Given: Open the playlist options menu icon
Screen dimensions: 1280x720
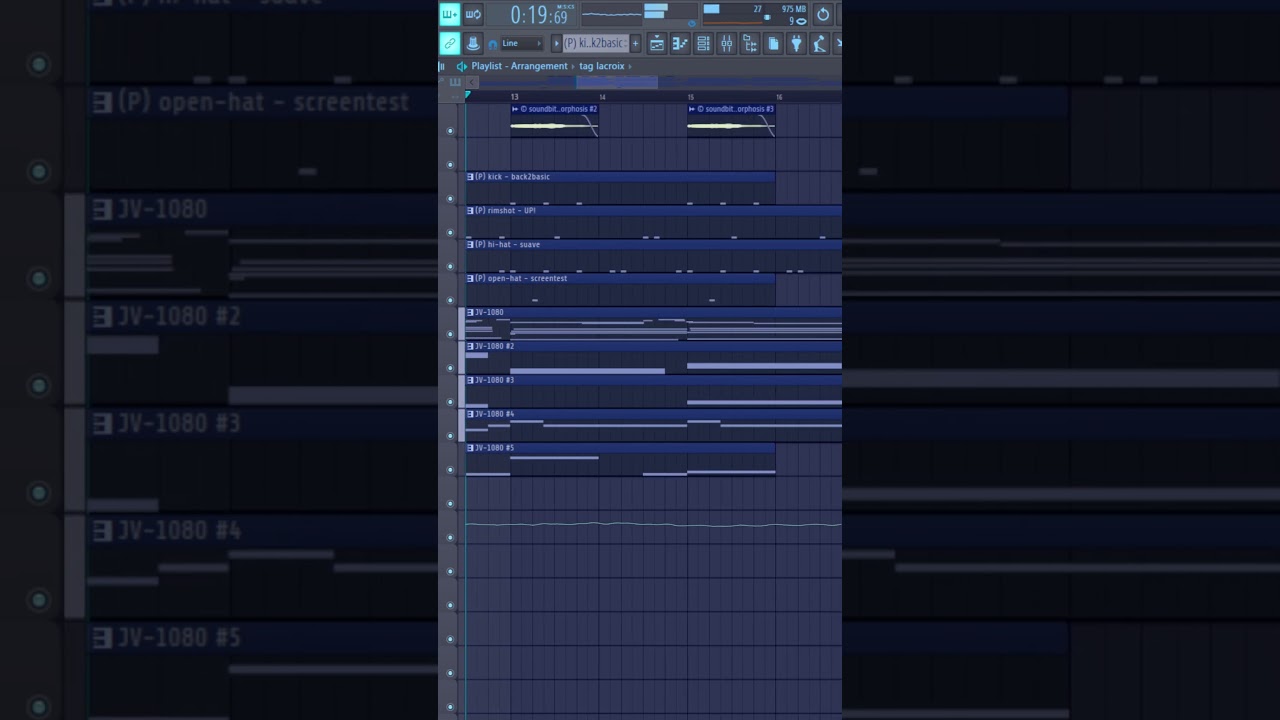Looking at the screenshot, I should point(442,66).
